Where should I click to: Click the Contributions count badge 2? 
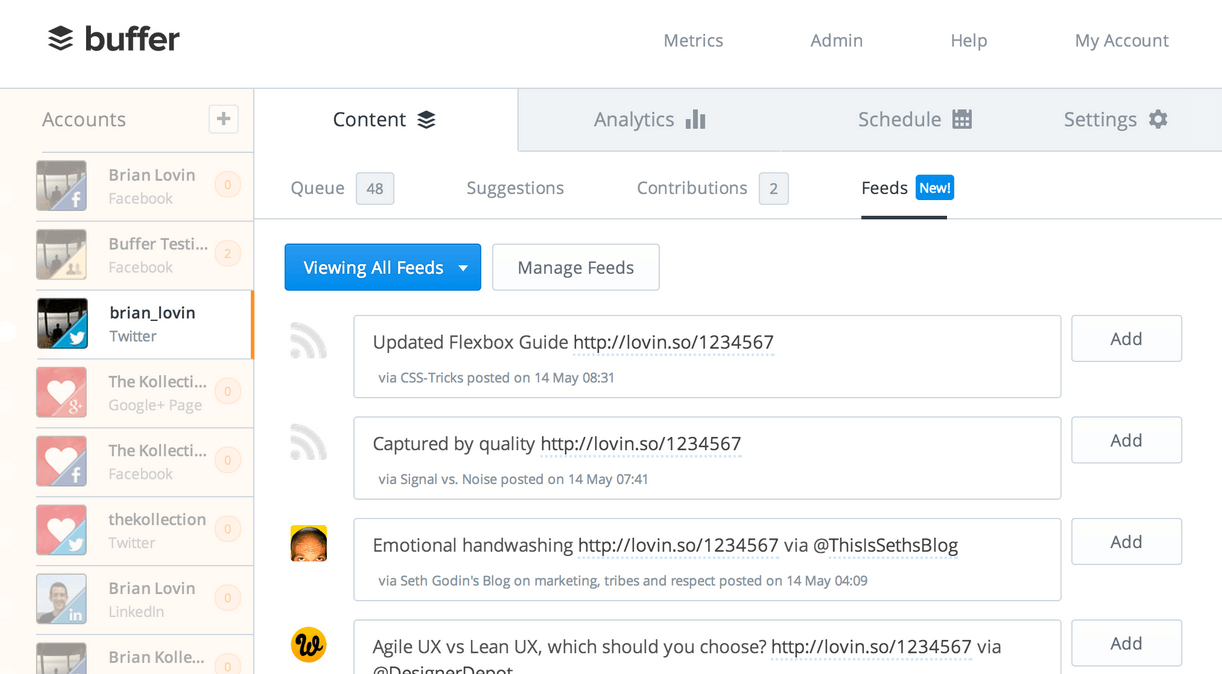[x=773, y=188]
